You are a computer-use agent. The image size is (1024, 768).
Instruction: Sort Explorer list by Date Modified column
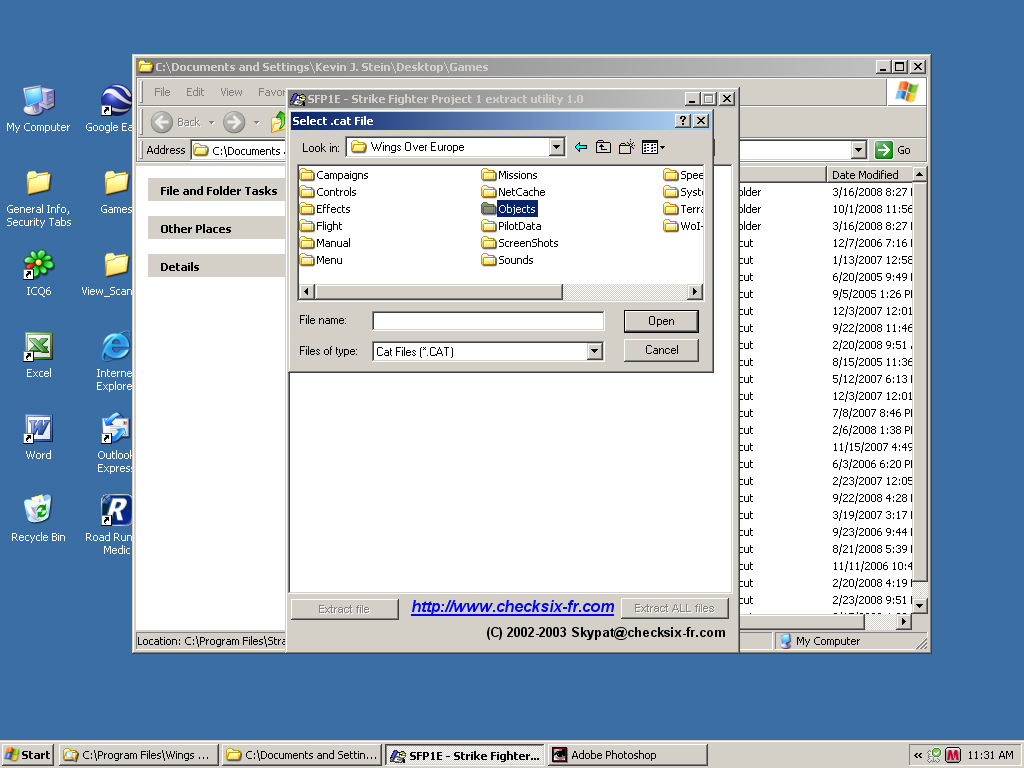(869, 174)
